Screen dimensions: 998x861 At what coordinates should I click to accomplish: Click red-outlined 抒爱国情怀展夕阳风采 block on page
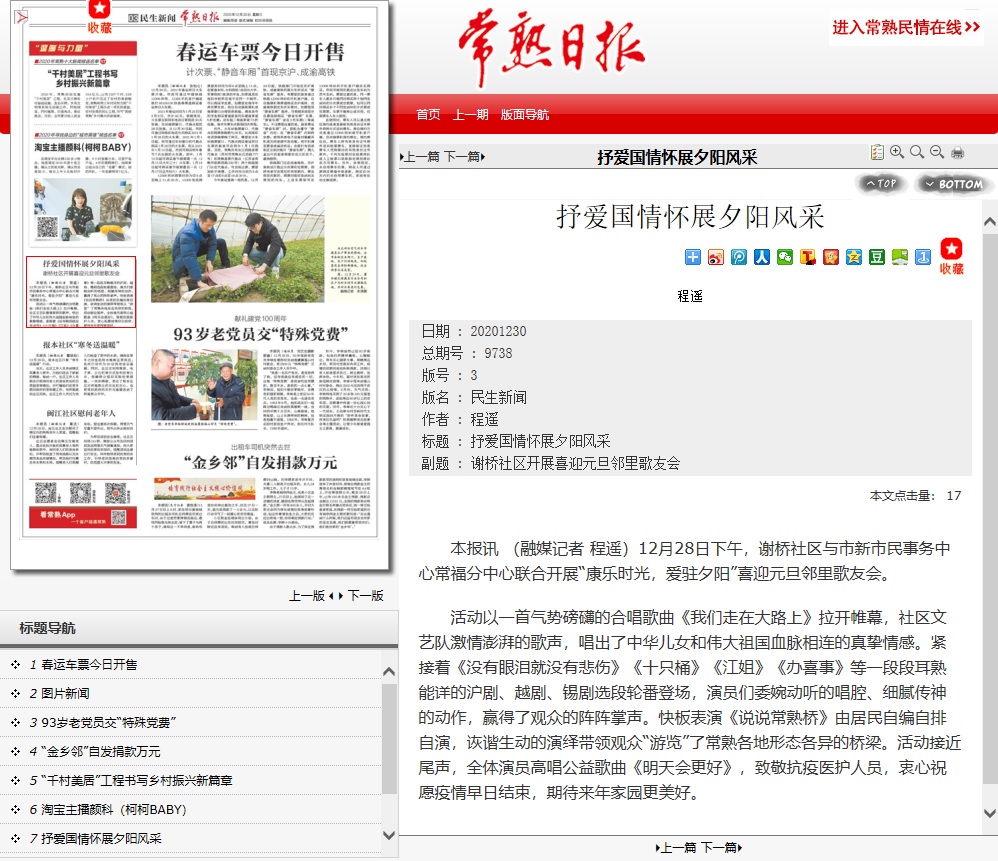(81, 292)
